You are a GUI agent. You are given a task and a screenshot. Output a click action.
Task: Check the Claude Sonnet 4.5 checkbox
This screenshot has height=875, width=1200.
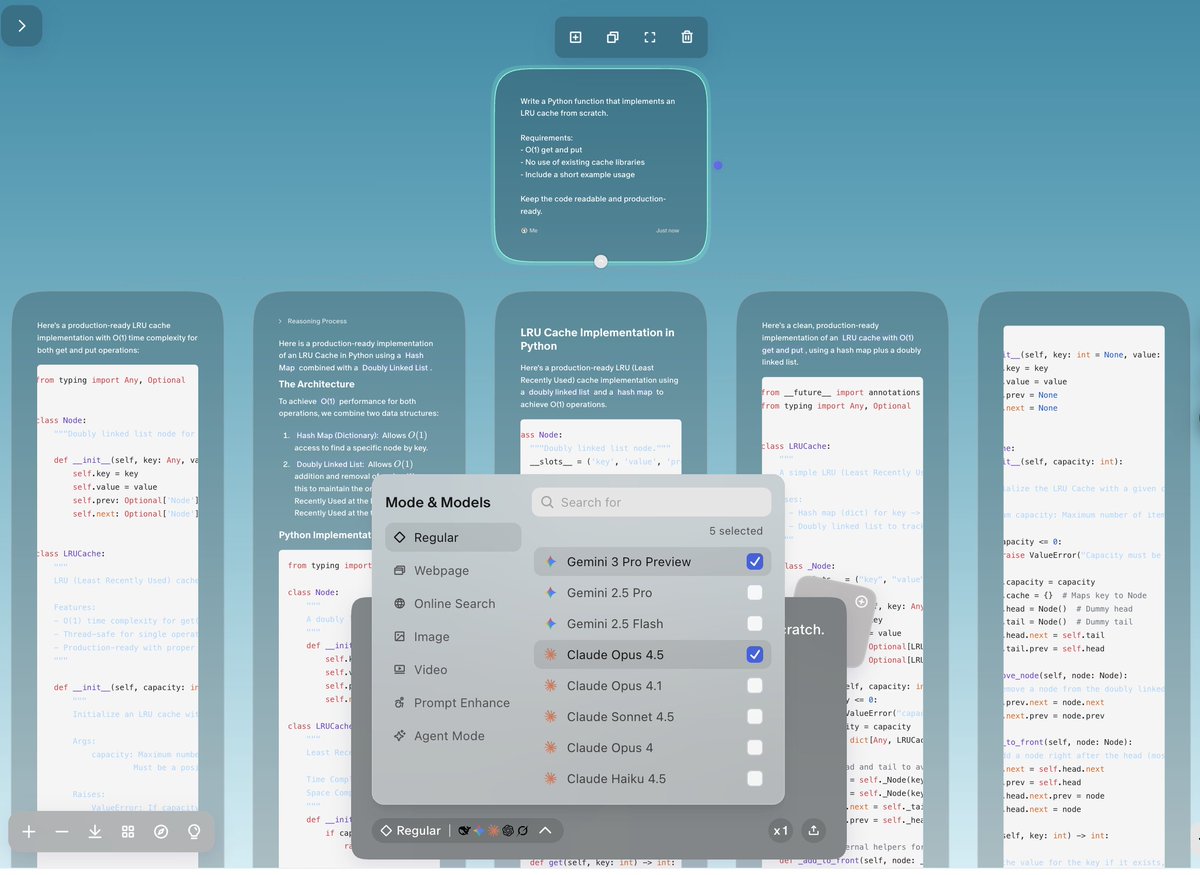click(x=755, y=717)
